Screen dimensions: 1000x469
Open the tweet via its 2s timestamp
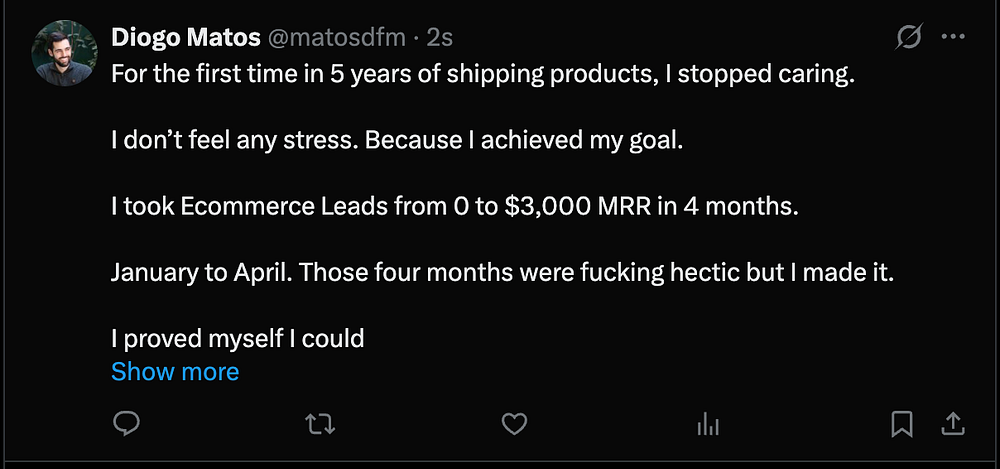pyautogui.click(x=440, y=38)
